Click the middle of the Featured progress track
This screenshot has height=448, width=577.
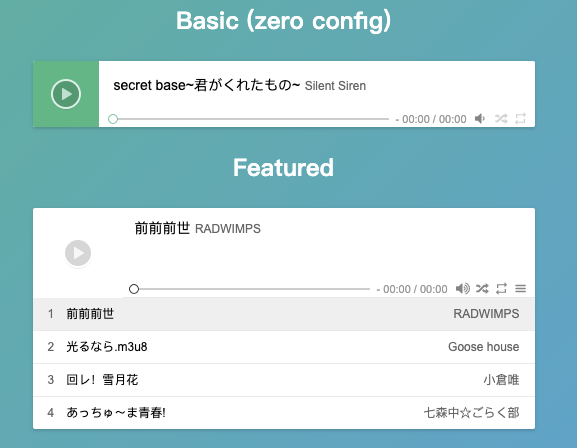252,289
